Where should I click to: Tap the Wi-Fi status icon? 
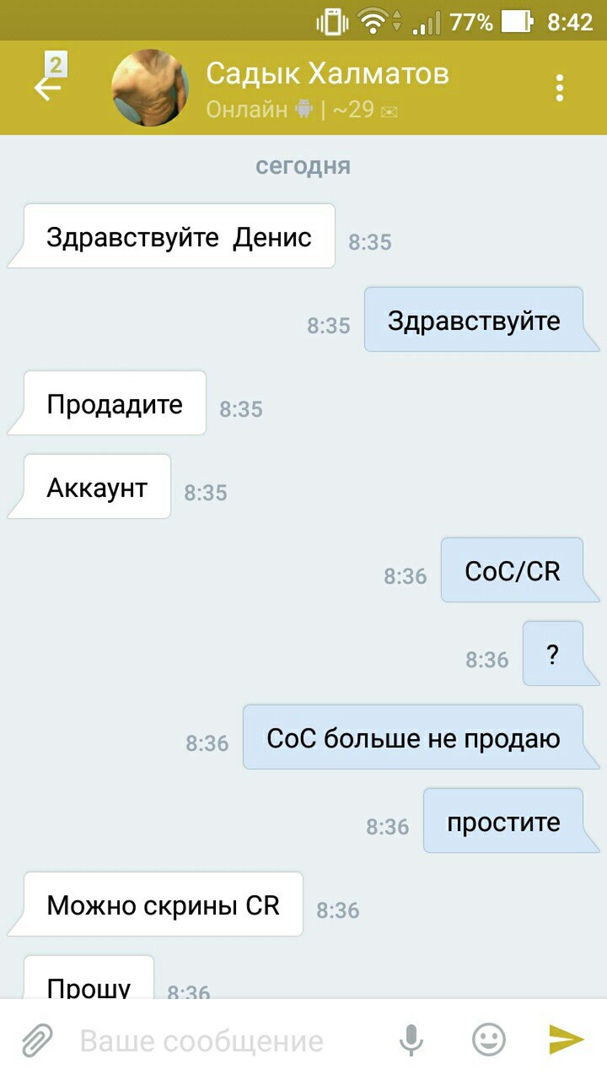373,22
